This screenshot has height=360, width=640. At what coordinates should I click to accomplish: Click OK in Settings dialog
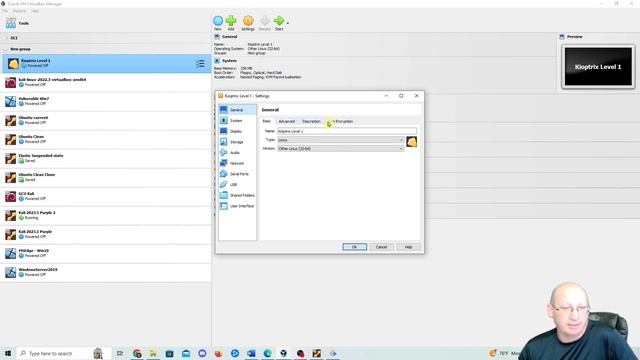coord(355,247)
